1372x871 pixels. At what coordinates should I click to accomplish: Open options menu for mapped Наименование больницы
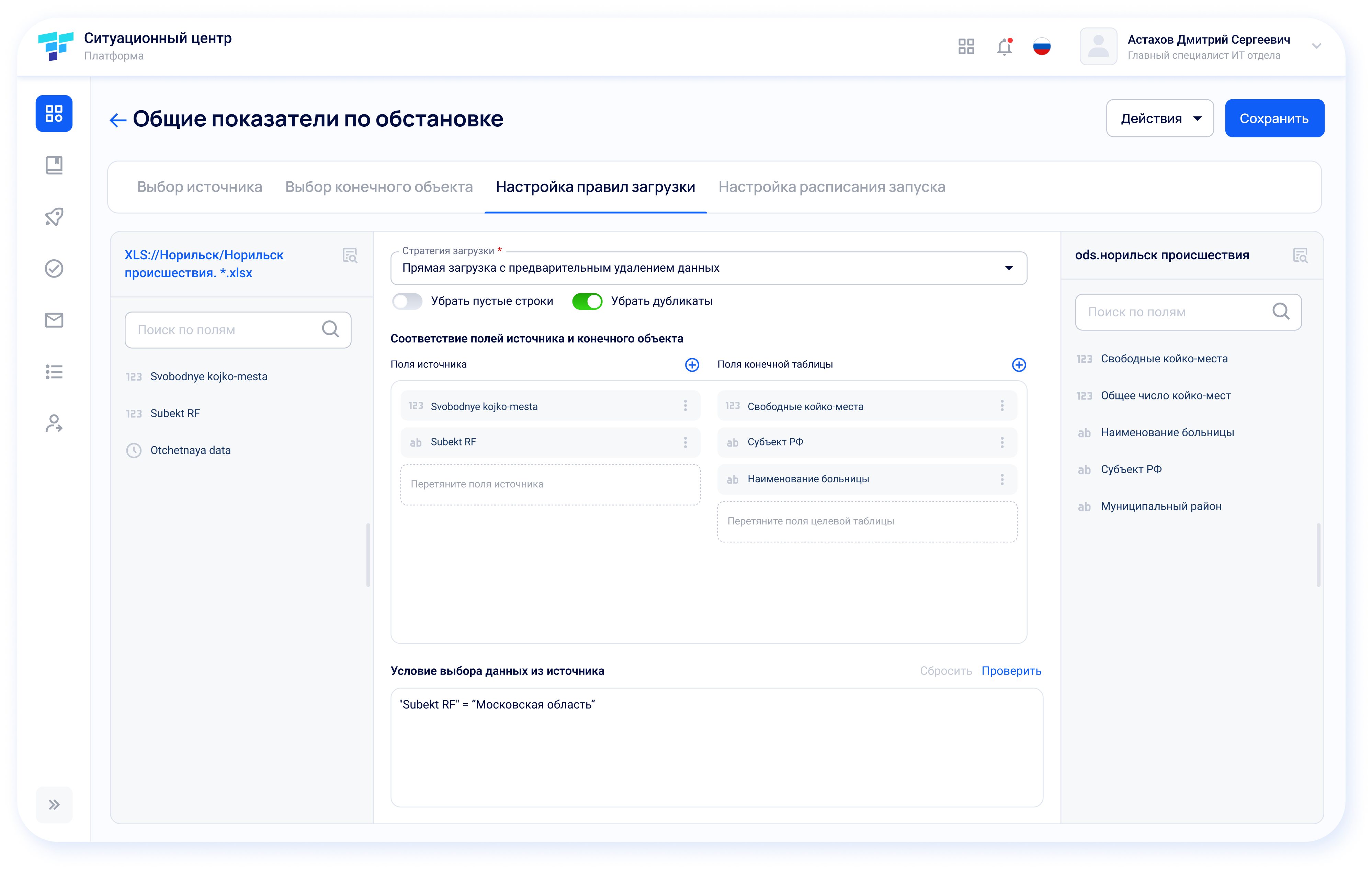[1002, 480]
